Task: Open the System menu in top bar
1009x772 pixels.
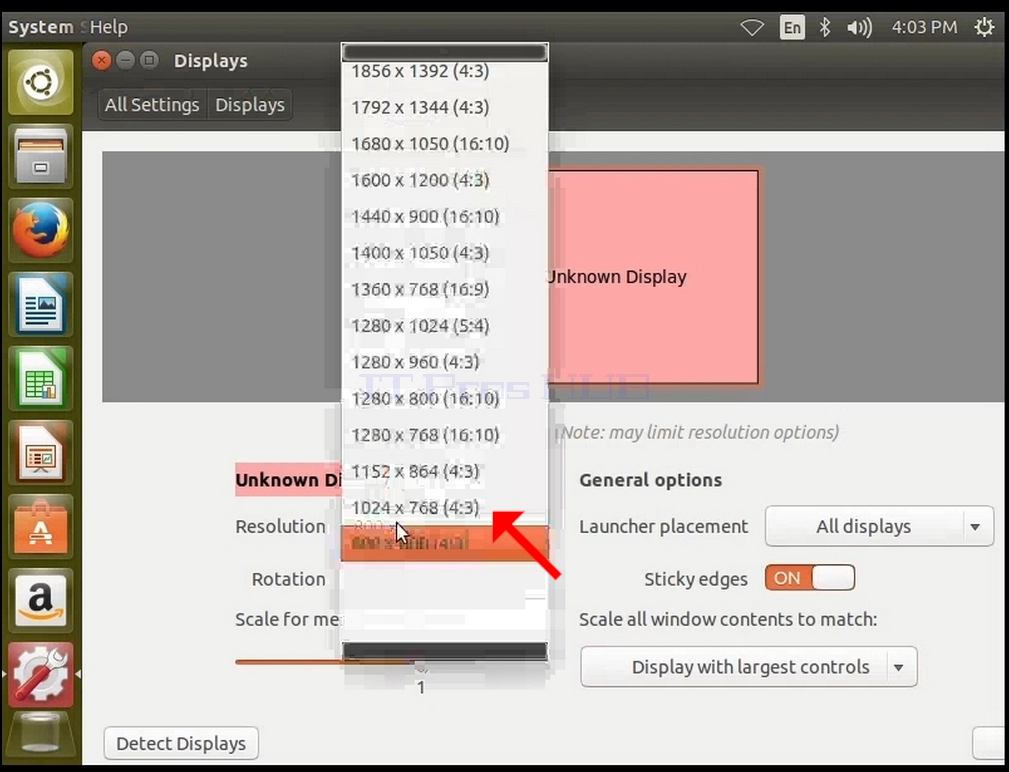Action: click(41, 27)
